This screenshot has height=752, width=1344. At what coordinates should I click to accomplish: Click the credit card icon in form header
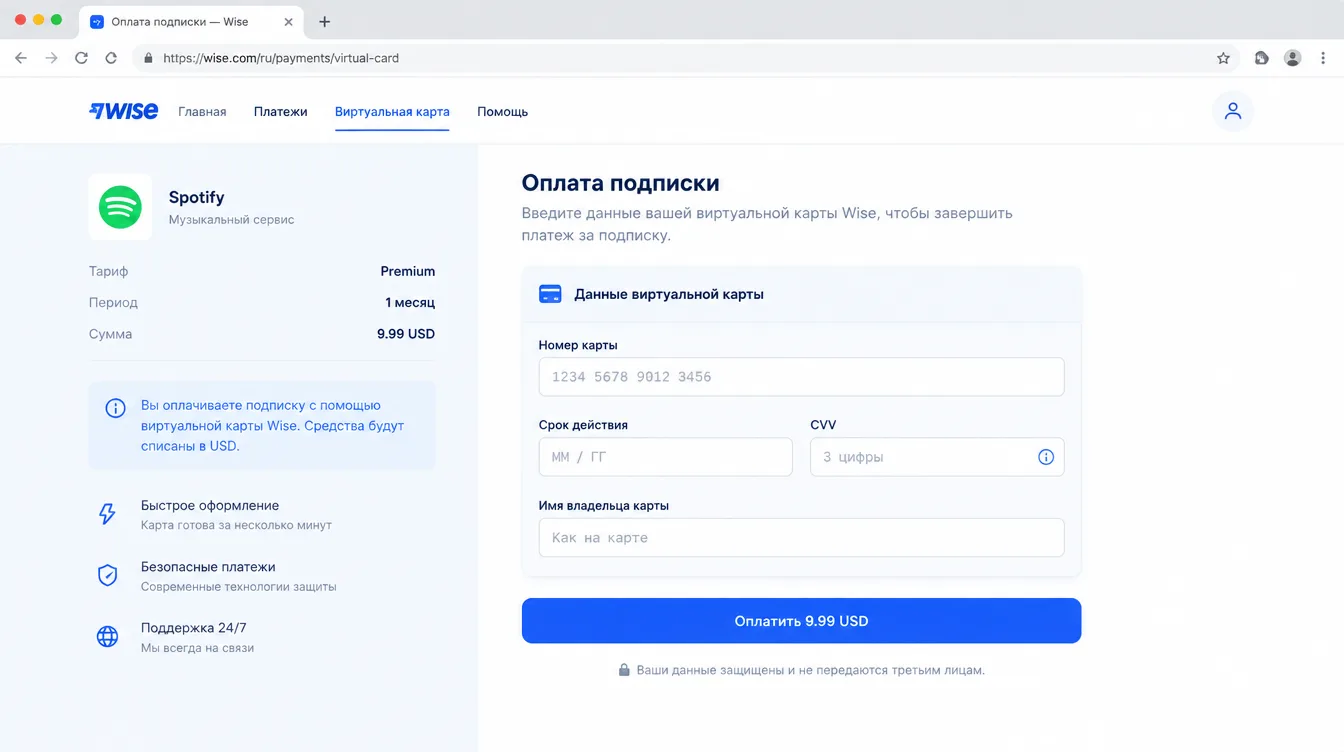550,294
